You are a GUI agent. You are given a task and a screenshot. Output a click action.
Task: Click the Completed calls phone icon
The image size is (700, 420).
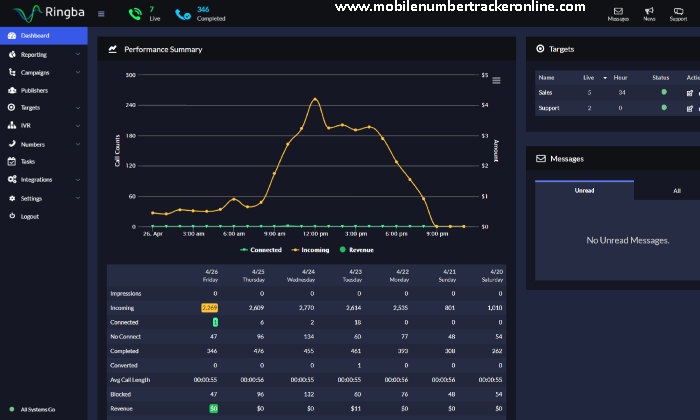coord(182,14)
